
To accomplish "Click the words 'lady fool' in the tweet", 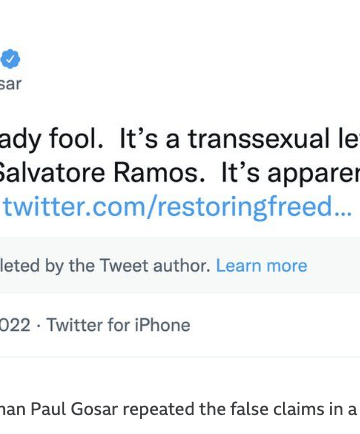I will [x=51, y=140].
